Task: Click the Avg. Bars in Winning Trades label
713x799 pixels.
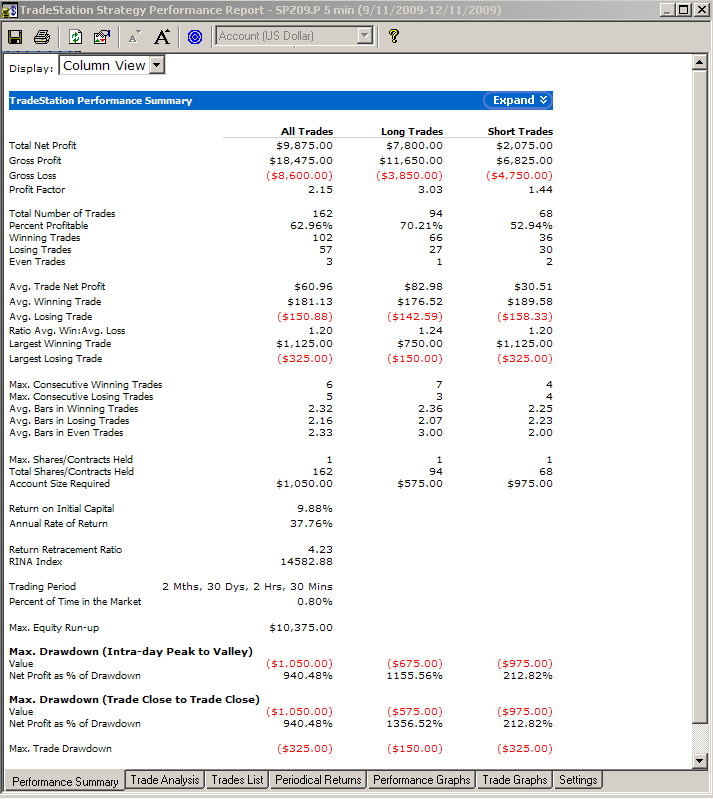Action: (x=73, y=409)
